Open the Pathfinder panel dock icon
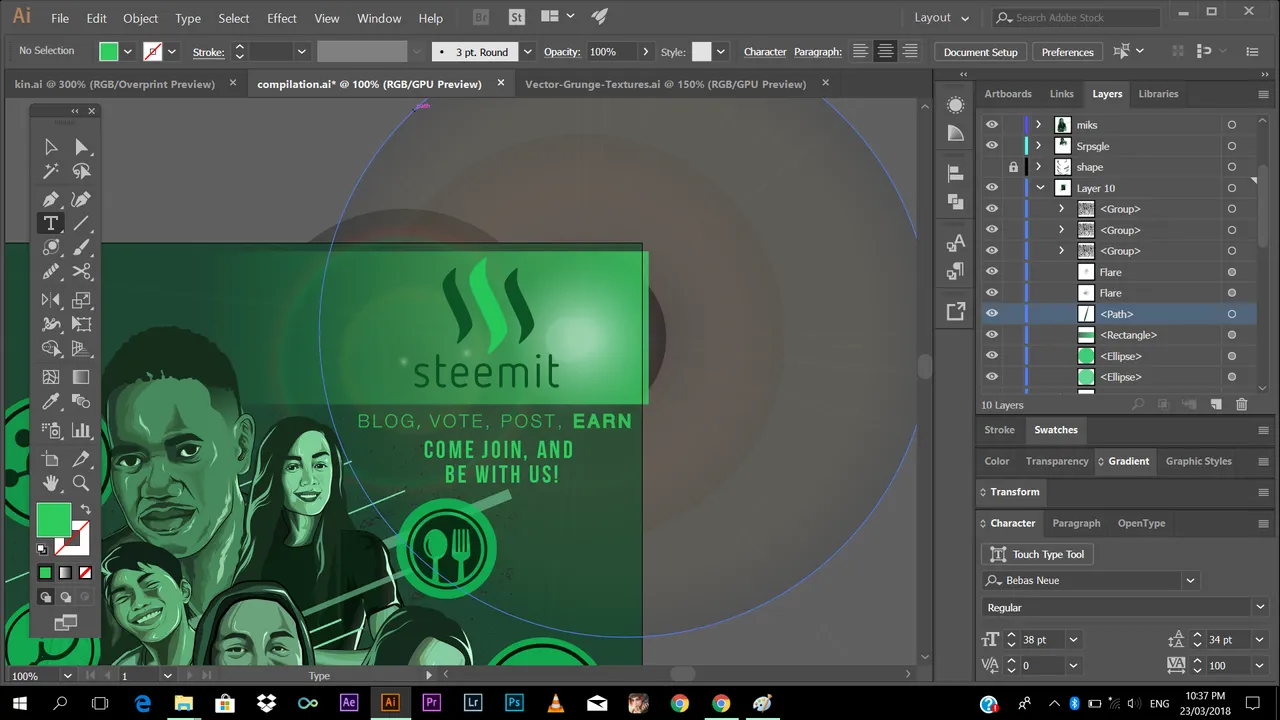1280x720 pixels. coord(955,201)
